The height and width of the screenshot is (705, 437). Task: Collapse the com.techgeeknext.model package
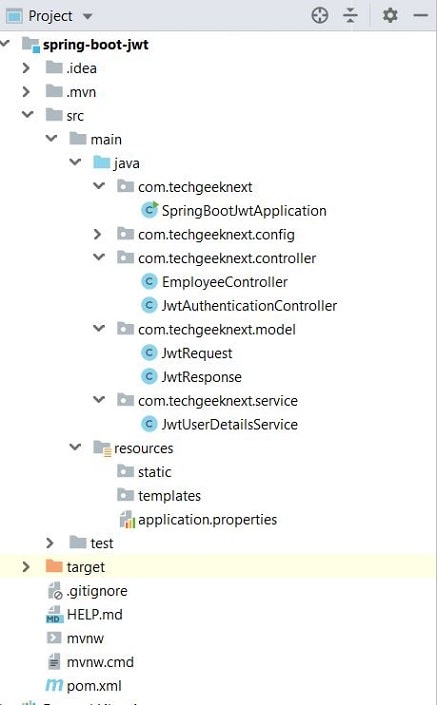point(98,329)
